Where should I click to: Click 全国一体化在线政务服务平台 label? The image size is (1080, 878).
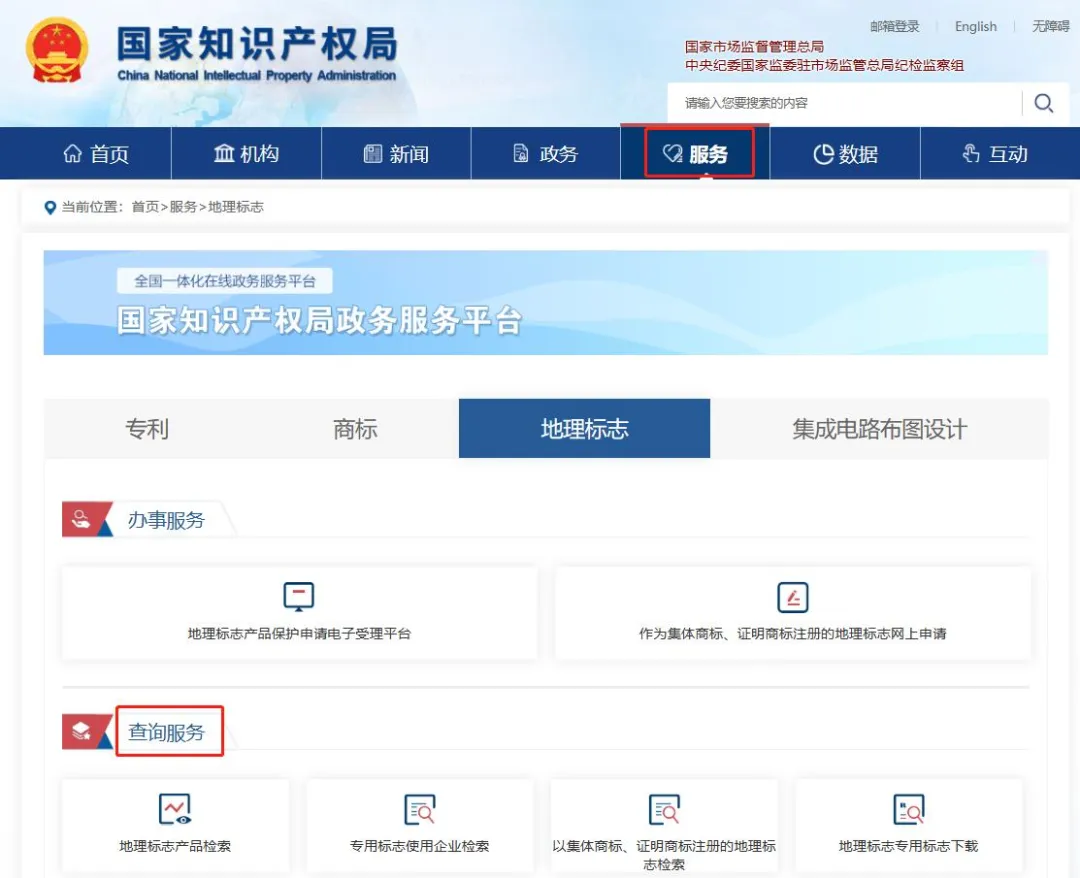click(x=225, y=281)
